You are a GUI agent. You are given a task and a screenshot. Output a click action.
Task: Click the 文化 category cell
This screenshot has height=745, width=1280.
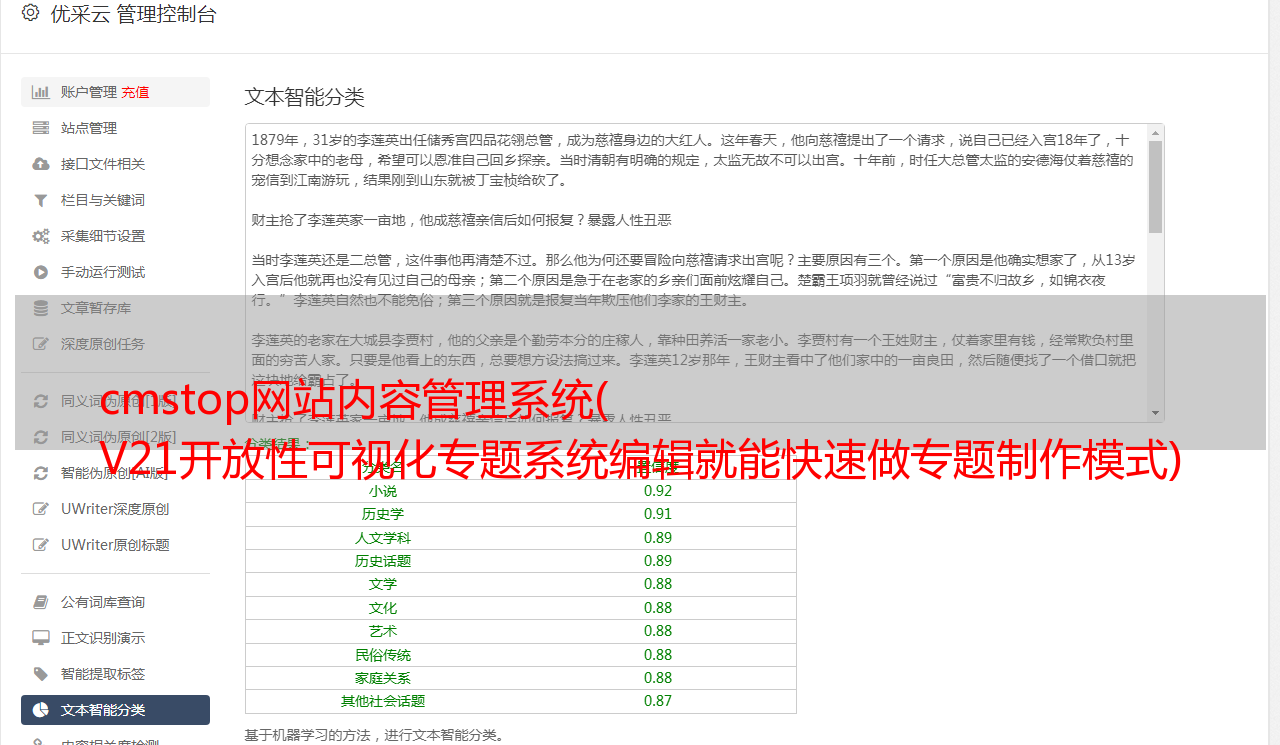point(383,608)
